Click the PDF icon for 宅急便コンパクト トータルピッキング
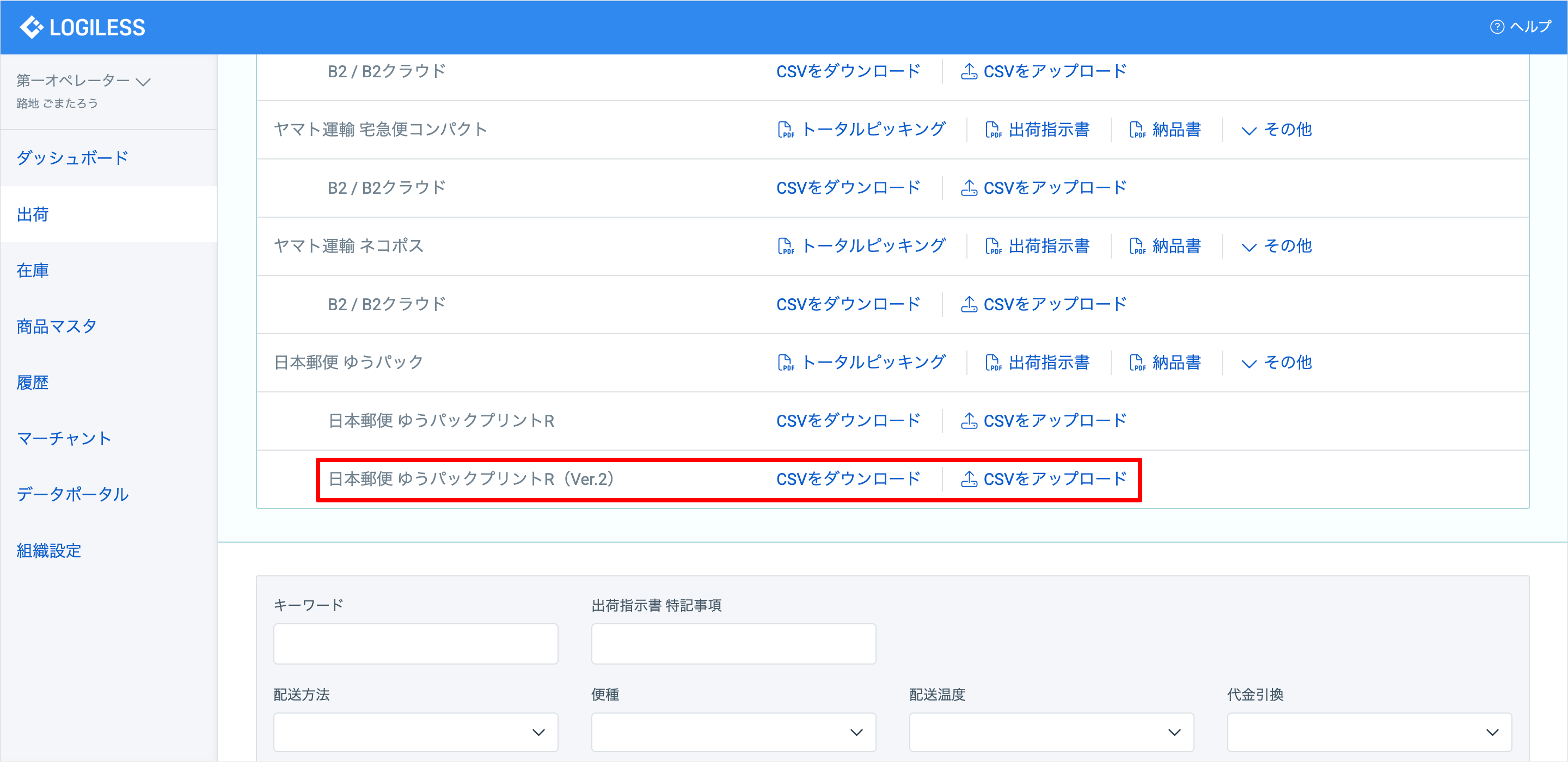 pyautogui.click(x=786, y=130)
